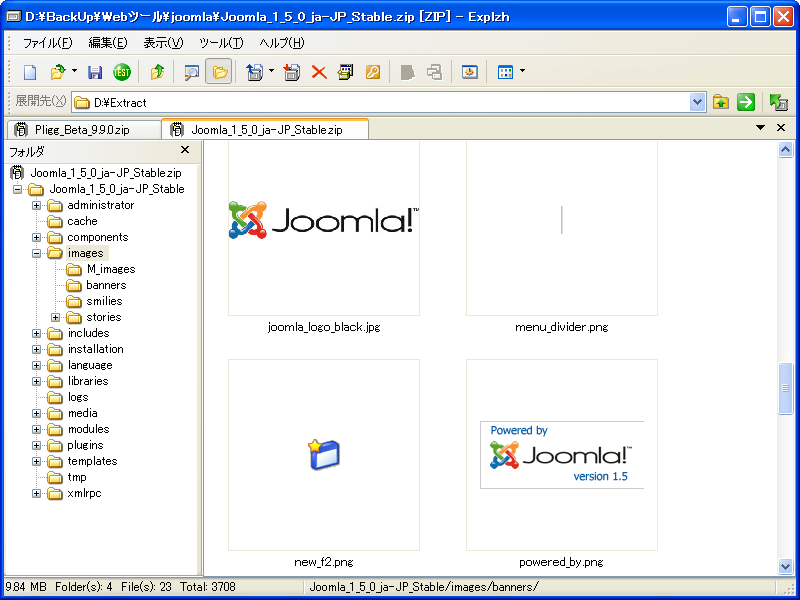Open the extract destination dropdown list
800x600 pixels.
[697, 103]
